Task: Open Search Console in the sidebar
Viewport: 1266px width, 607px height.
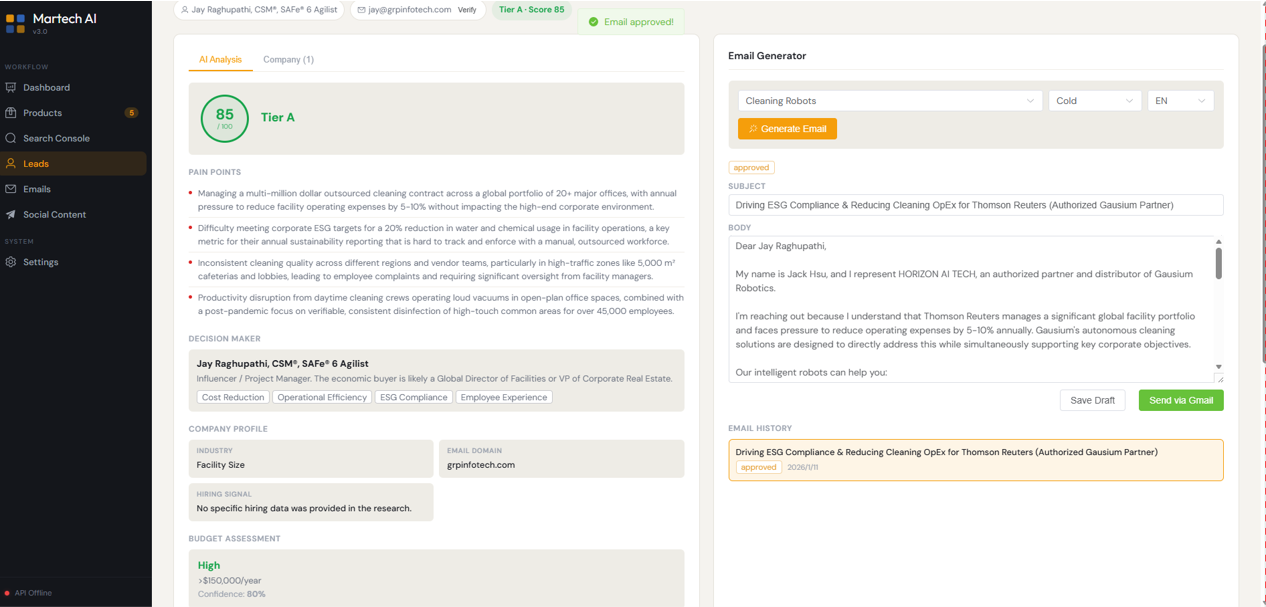Action: [x=74, y=138]
